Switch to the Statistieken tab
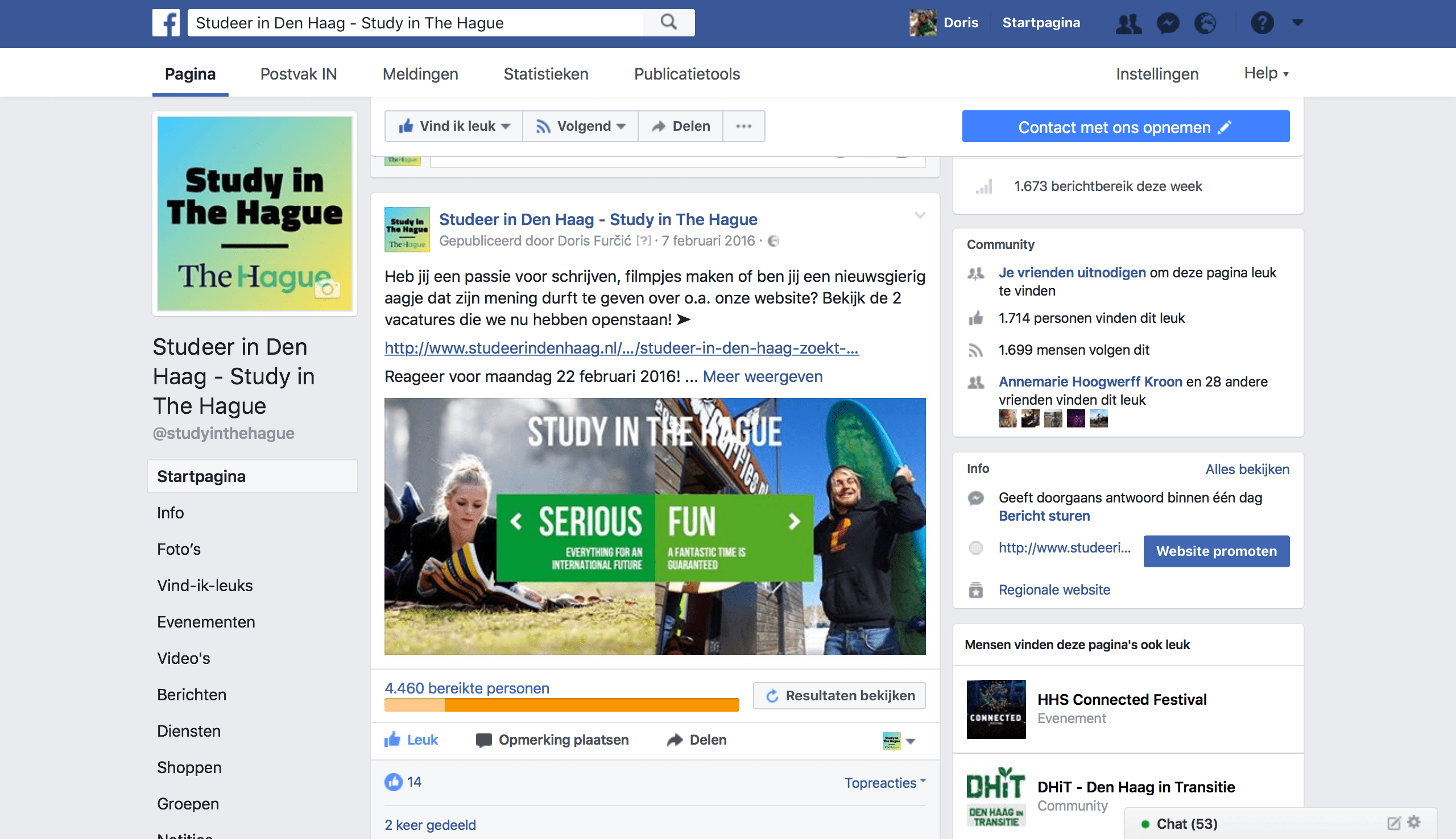Image resolution: width=1456 pixels, height=839 pixels. coord(545,74)
